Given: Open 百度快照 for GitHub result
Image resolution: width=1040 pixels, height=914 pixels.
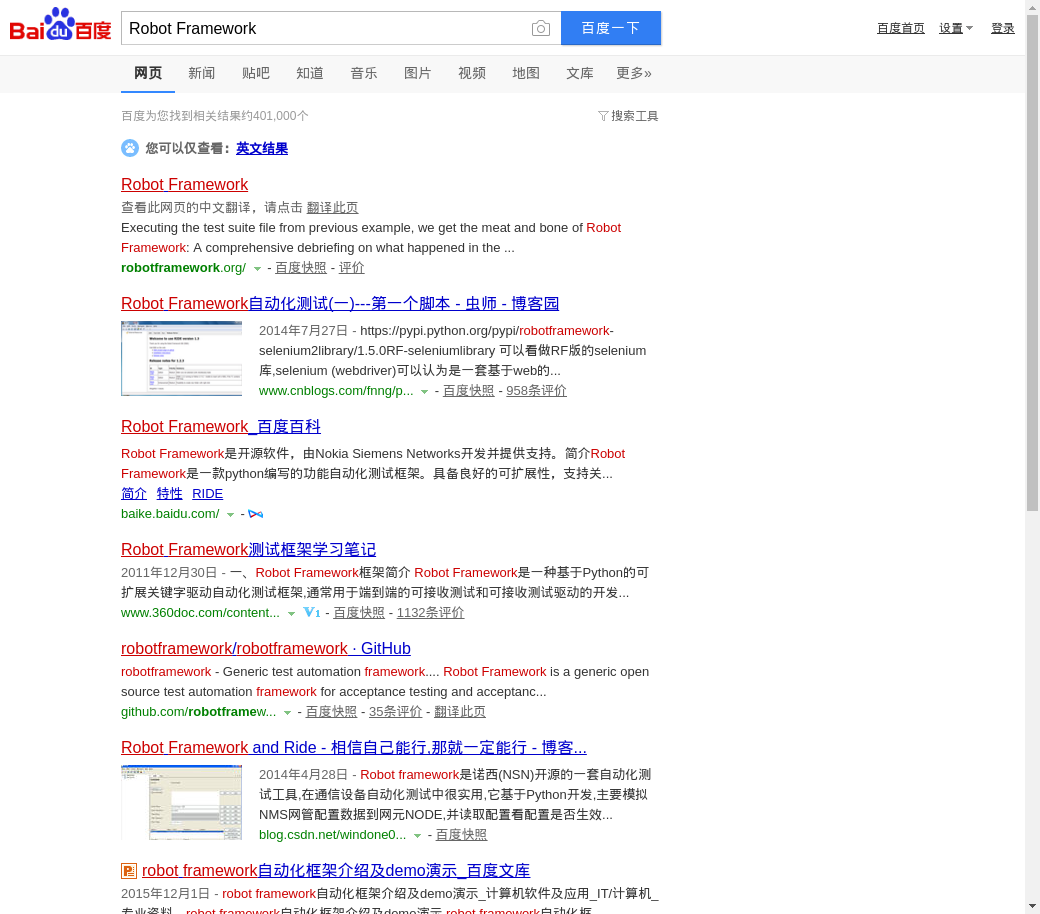Looking at the screenshot, I should 331,712.
